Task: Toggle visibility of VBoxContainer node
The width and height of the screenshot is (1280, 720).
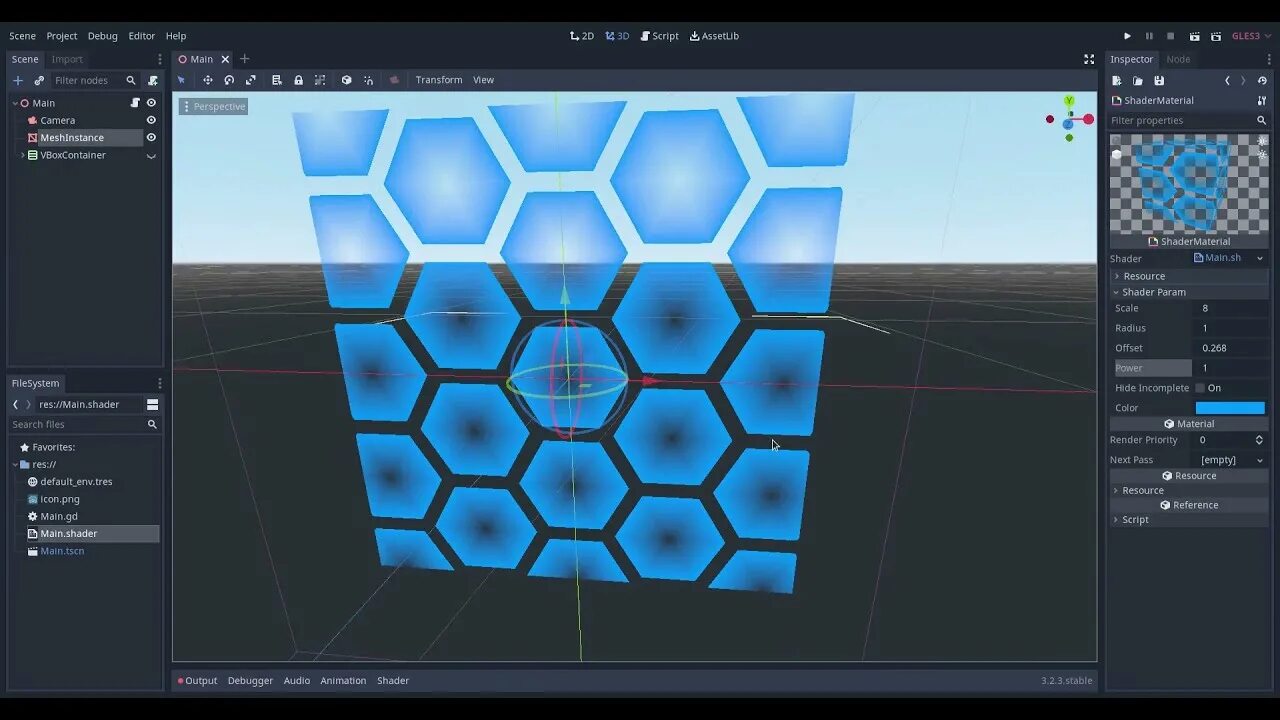Action: point(152,156)
